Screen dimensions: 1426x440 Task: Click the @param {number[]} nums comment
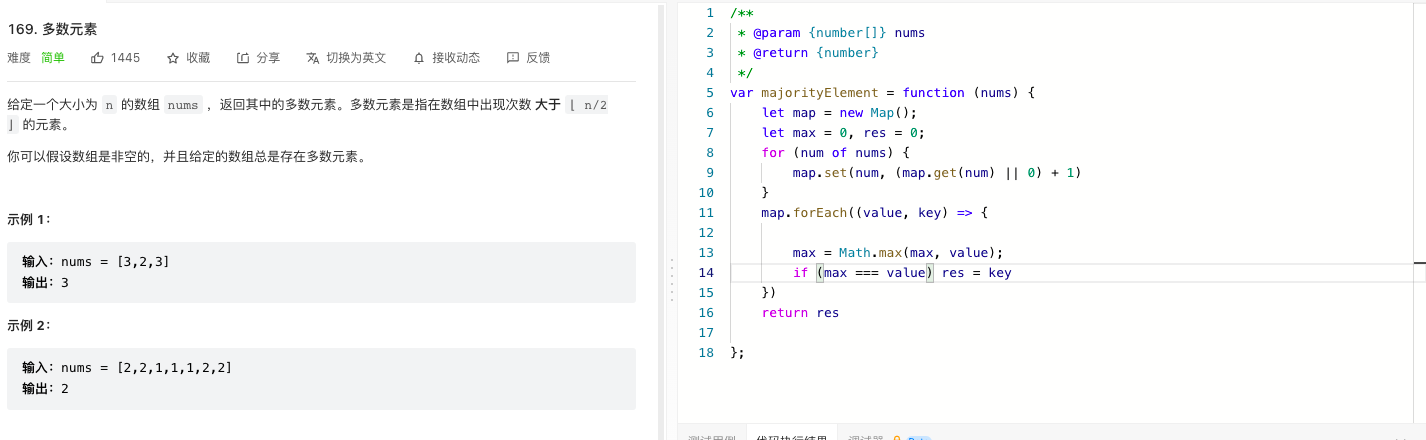coord(831,32)
